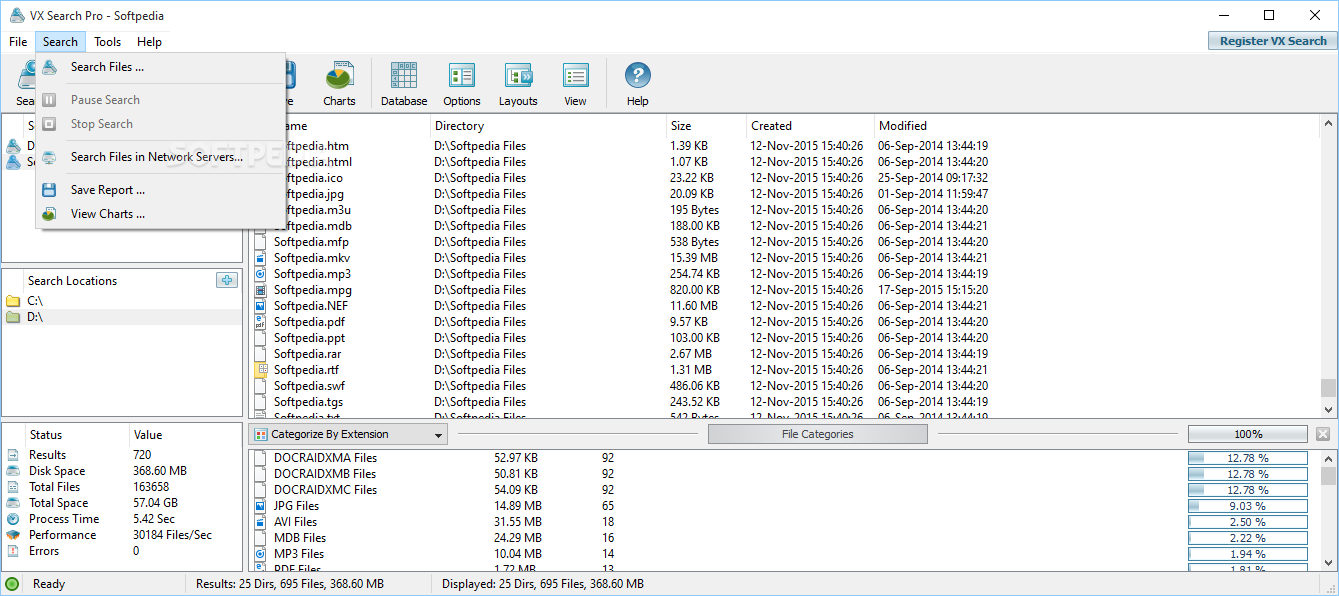Click the Process Time status icon
Screen dimensions: 1339x596
tap(12, 519)
